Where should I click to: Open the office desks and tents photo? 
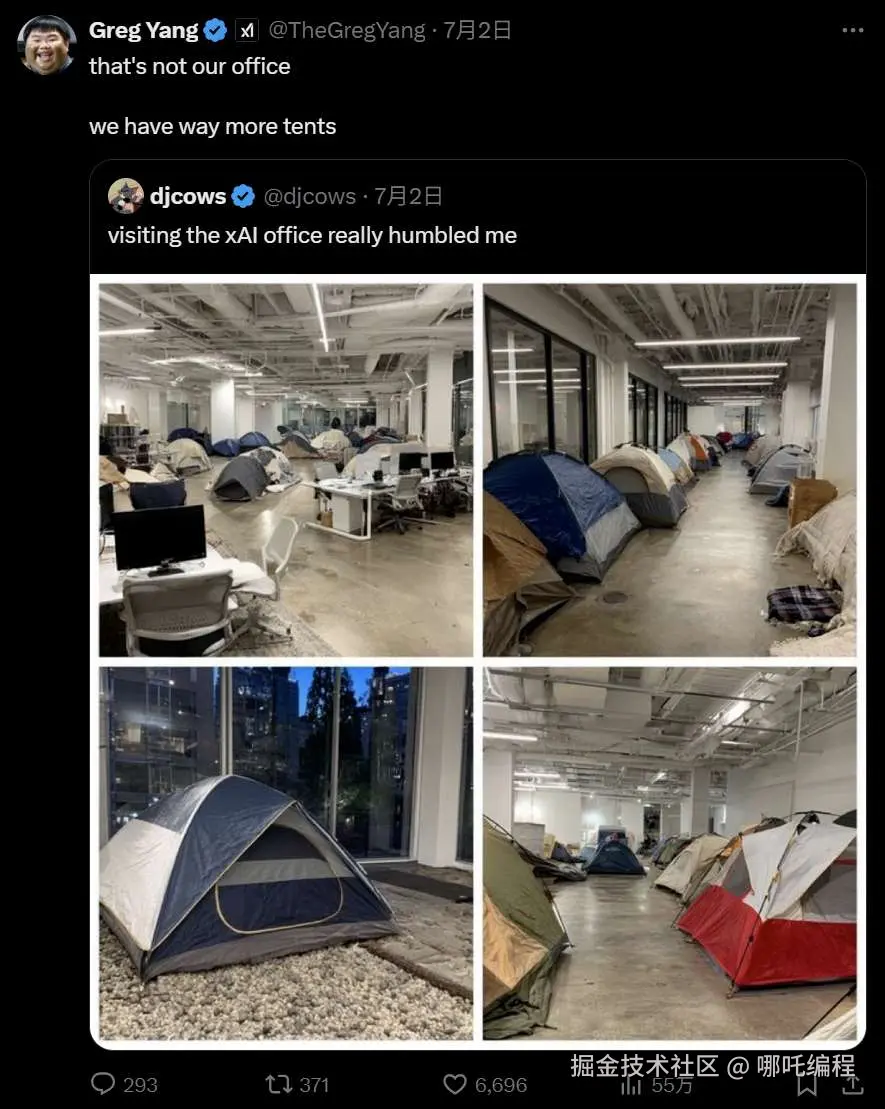(x=286, y=470)
